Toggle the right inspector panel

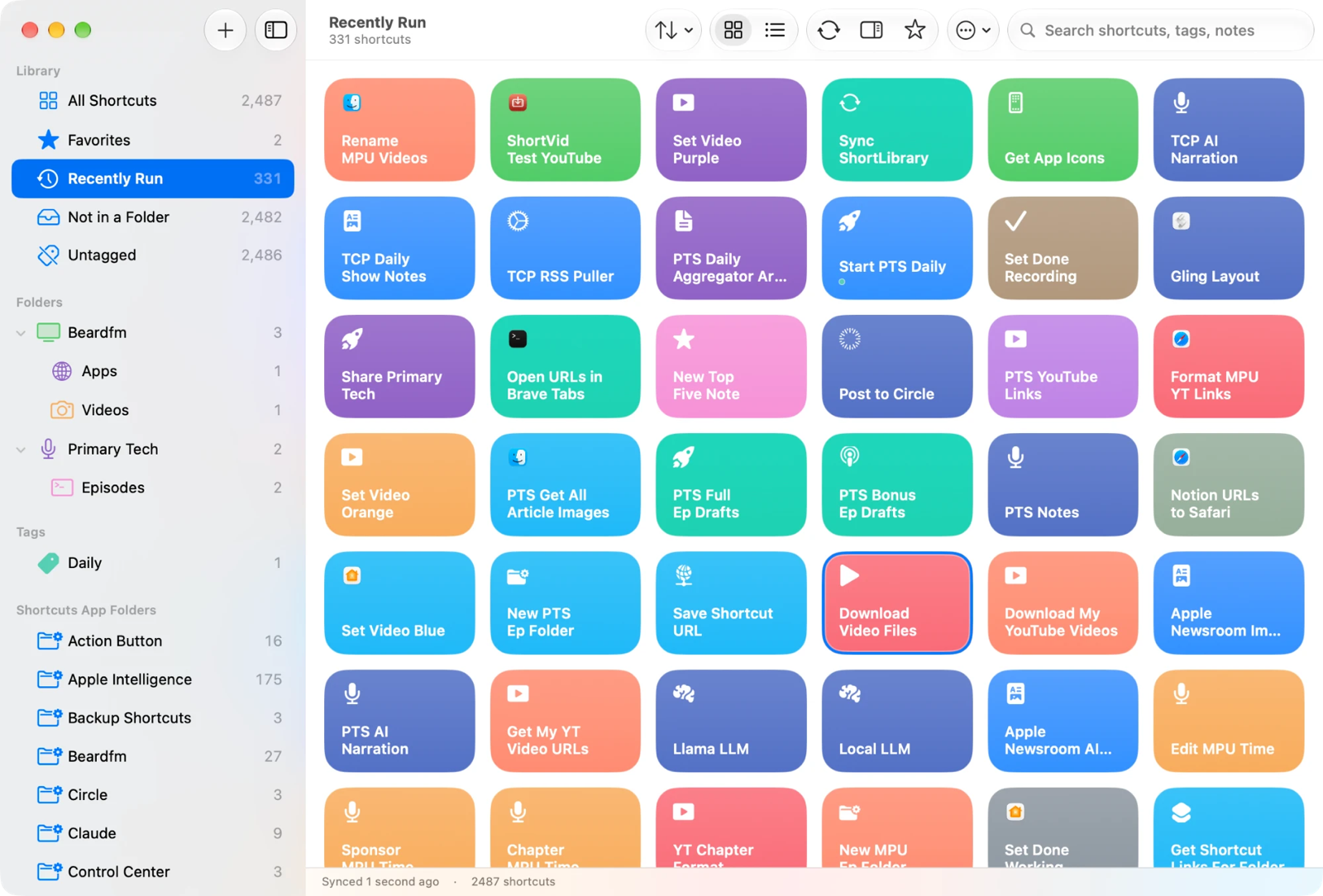(x=872, y=31)
